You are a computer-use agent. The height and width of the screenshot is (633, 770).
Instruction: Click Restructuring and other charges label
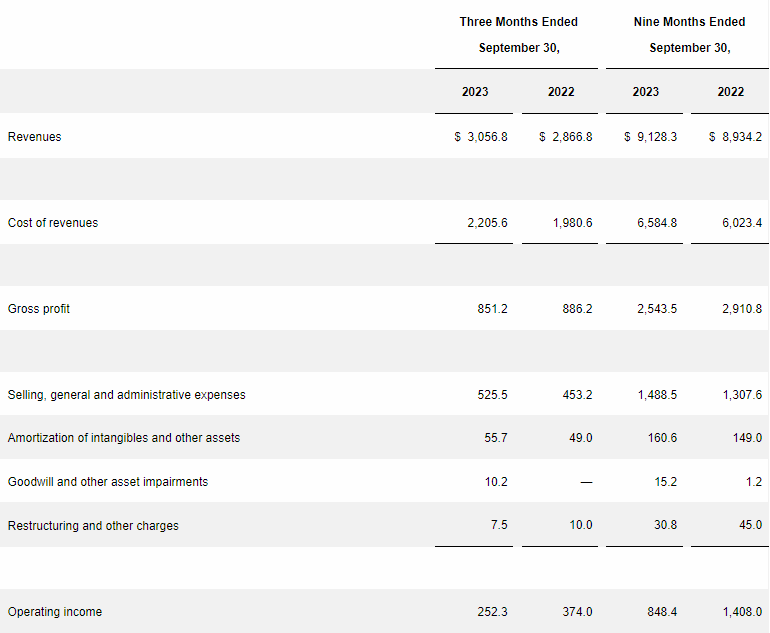pyautogui.click(x=93, y=526)
